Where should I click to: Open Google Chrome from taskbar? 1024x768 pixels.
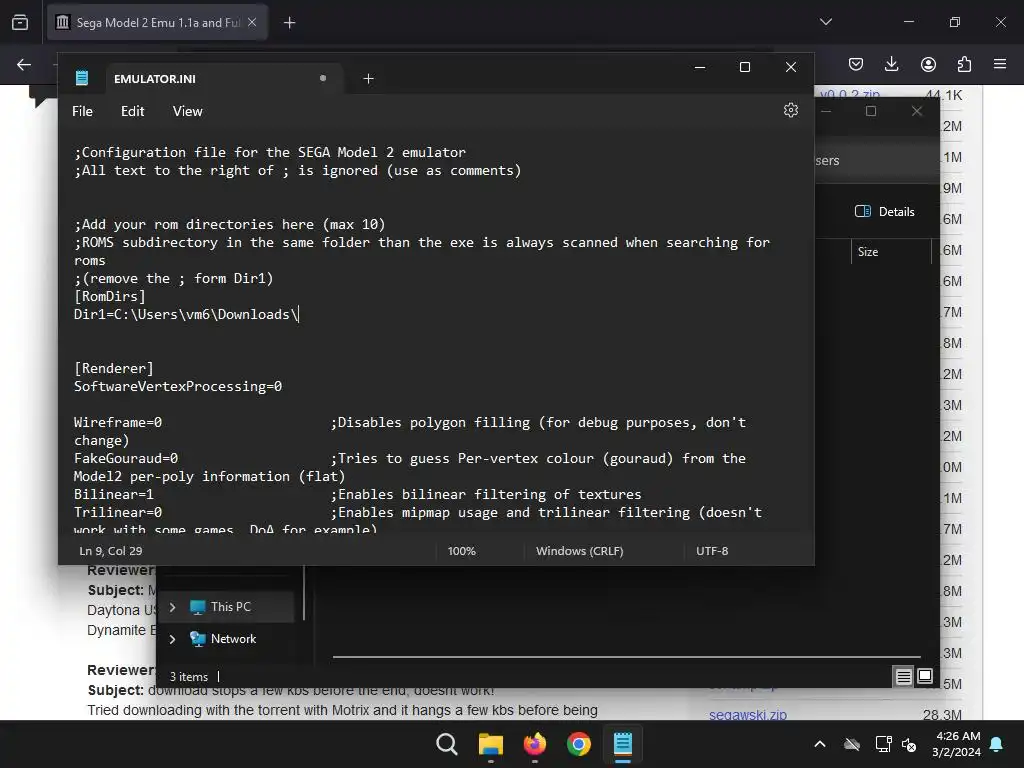click(579, 744)
